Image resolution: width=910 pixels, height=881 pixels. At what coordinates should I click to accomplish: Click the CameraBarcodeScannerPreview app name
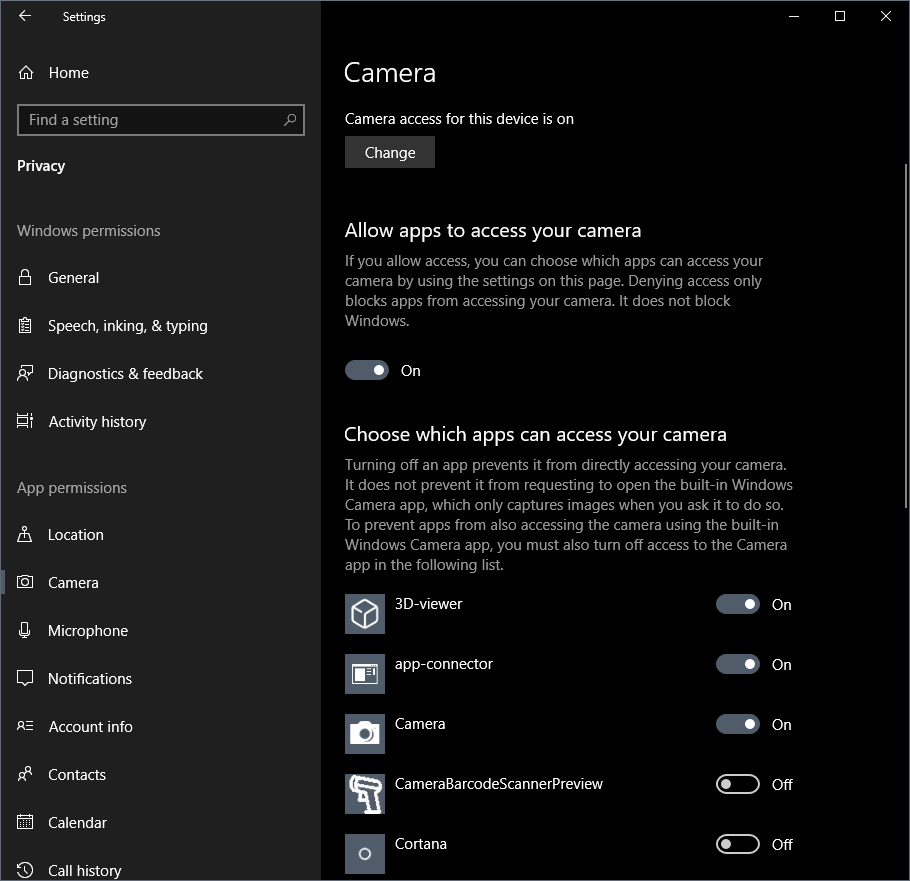[x=499, y=783]
